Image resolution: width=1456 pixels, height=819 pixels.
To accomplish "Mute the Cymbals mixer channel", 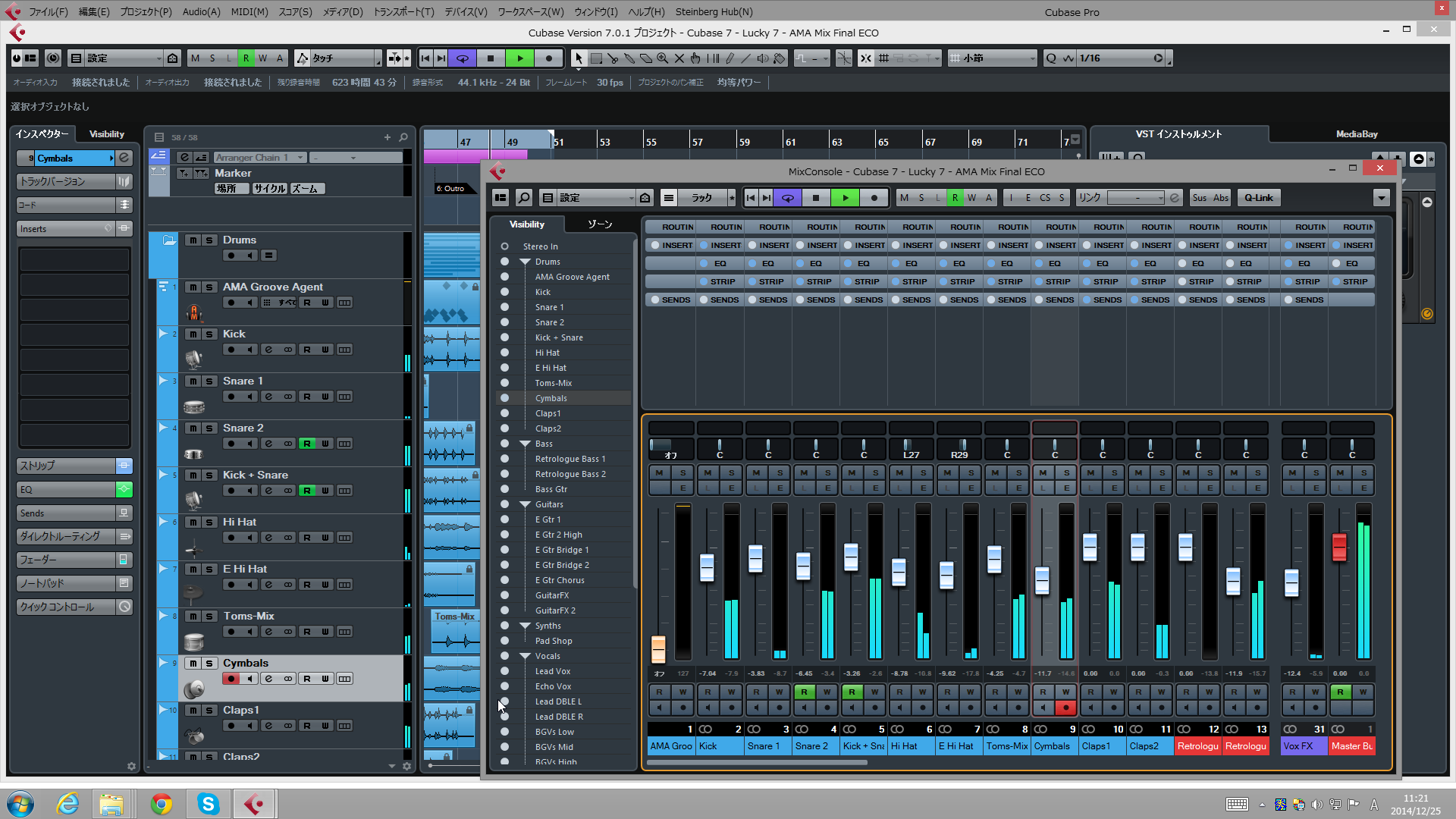I will click(1043, 472).
